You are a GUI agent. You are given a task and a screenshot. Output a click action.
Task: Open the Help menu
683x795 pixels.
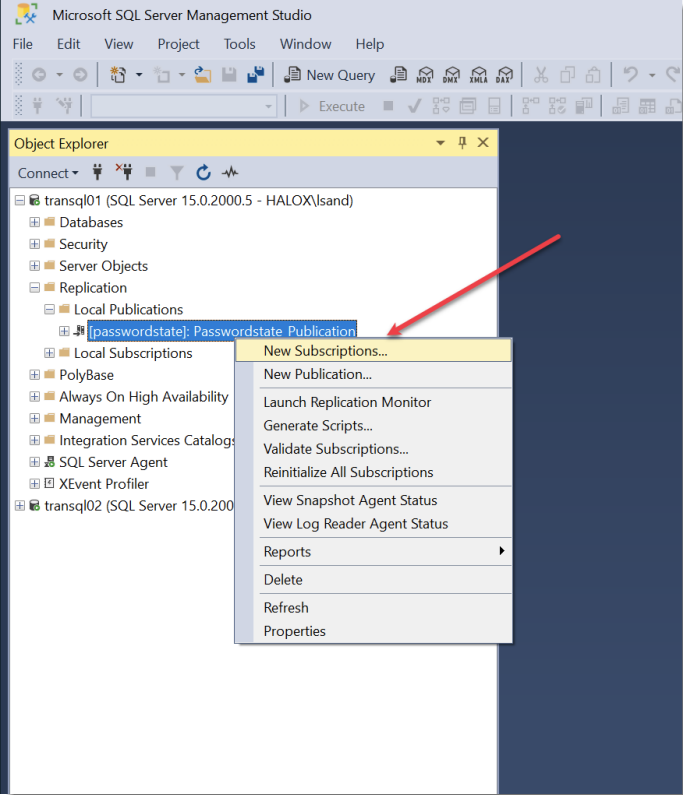click(x=370, y=44)
